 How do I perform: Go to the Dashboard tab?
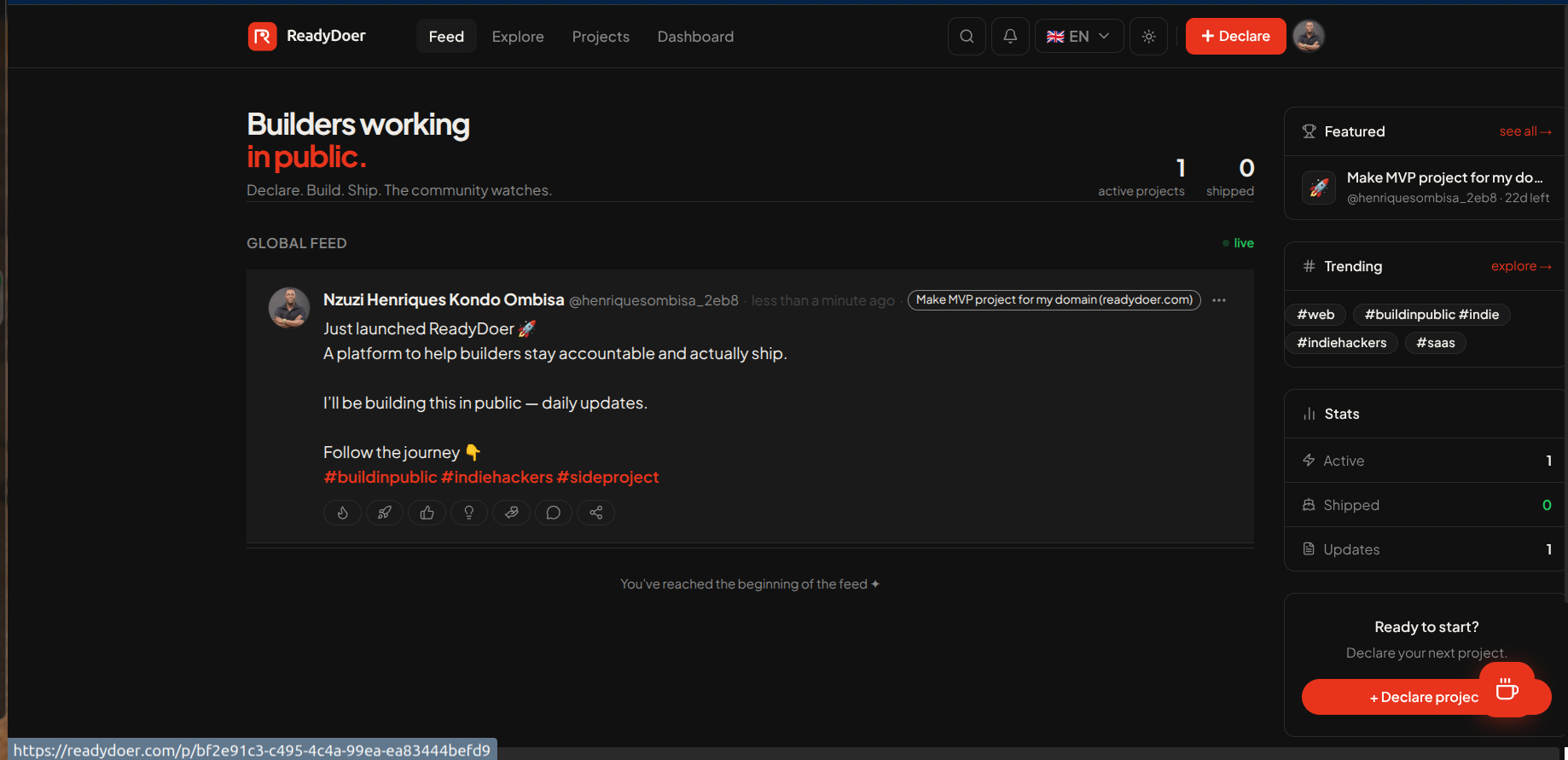695,37
